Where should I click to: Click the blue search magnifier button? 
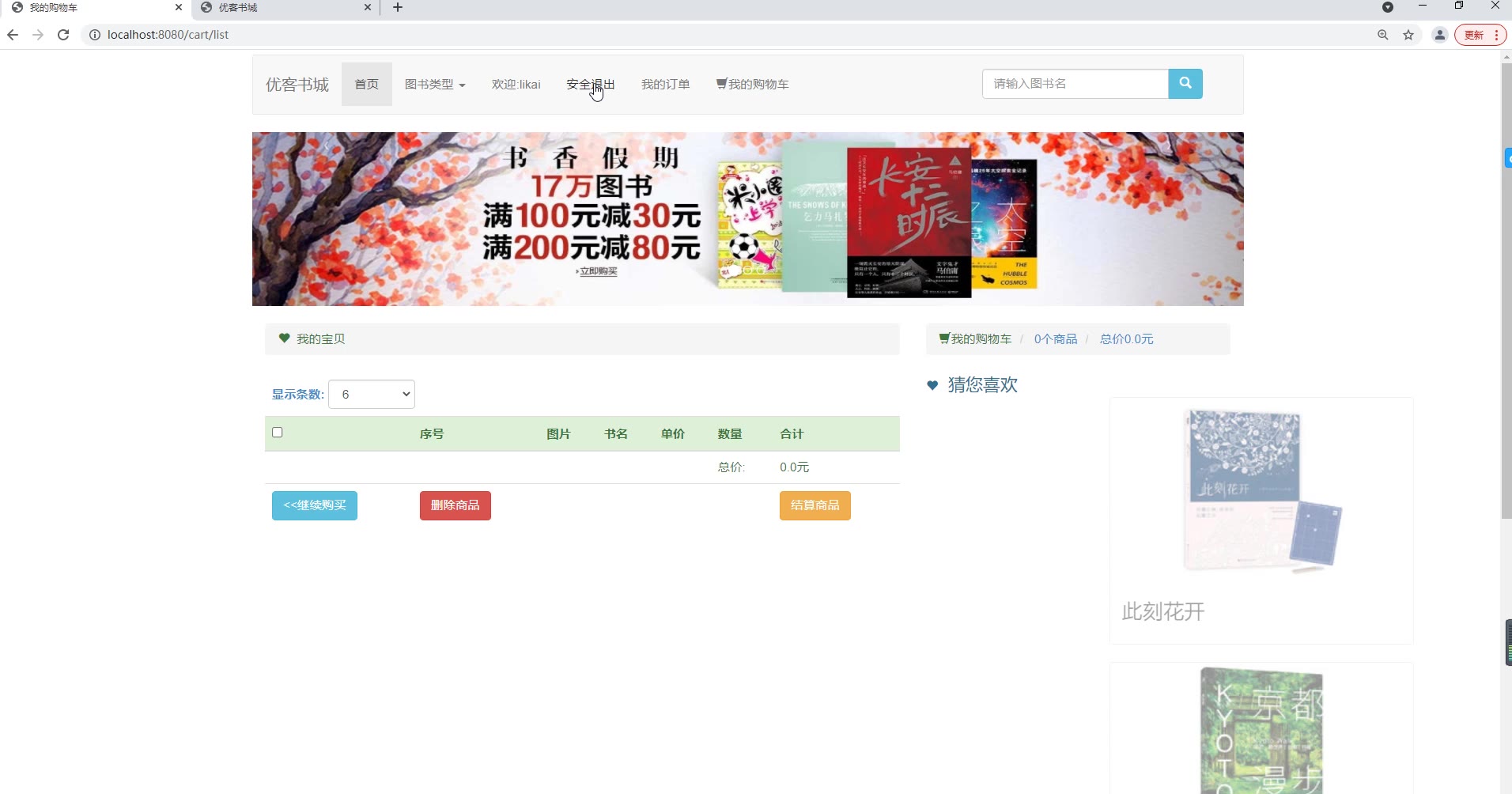[x=1185, y=84]
